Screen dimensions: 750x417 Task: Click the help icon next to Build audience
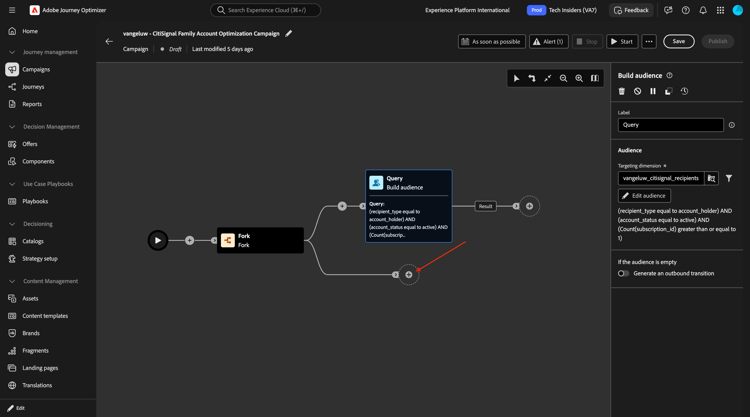coord(670,76)
